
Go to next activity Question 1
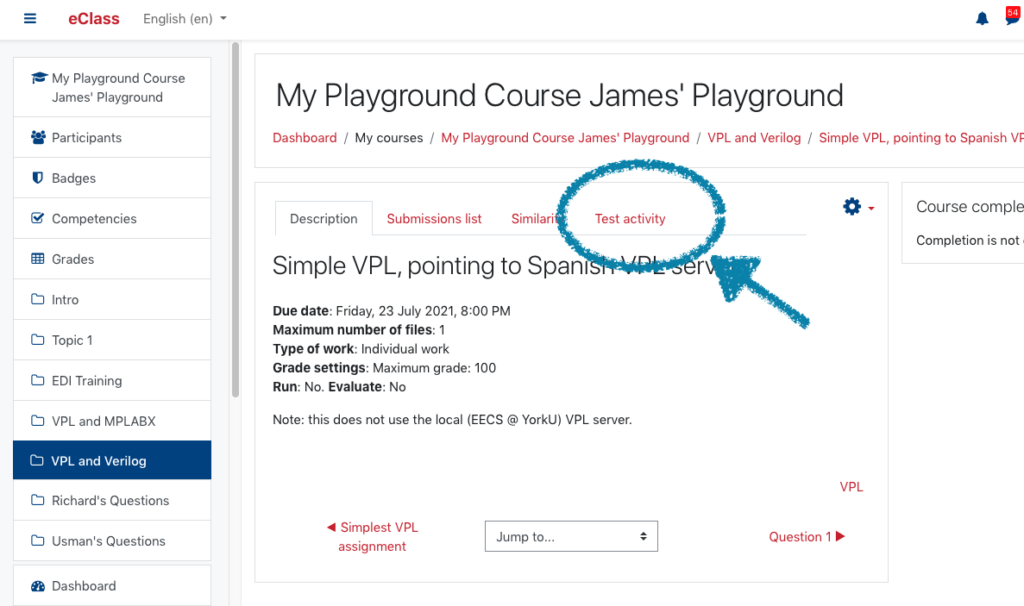tap(807, 536)
